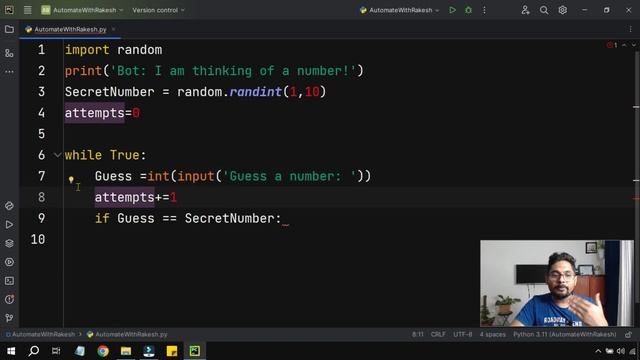Go to previous highlighted error arrow

pos(624,45)
